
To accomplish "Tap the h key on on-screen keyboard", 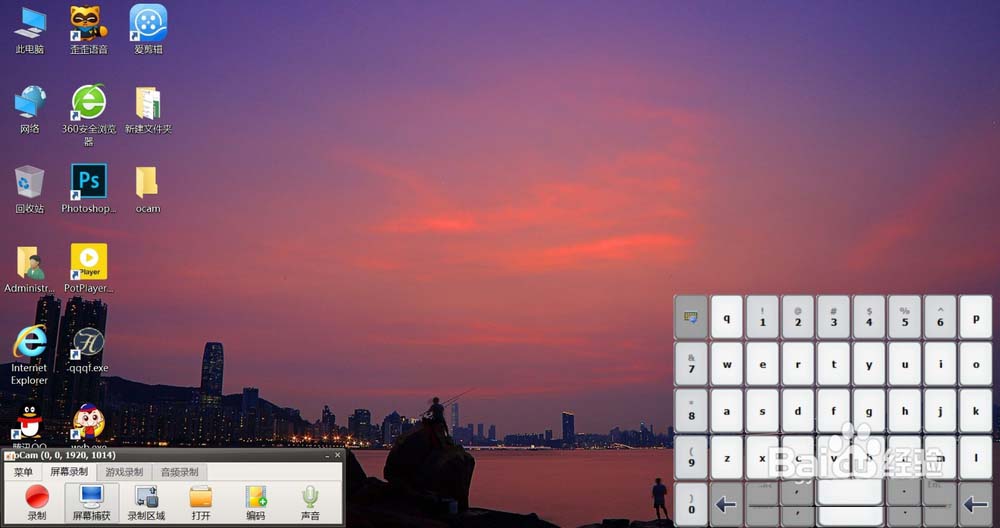I will 904,411.
